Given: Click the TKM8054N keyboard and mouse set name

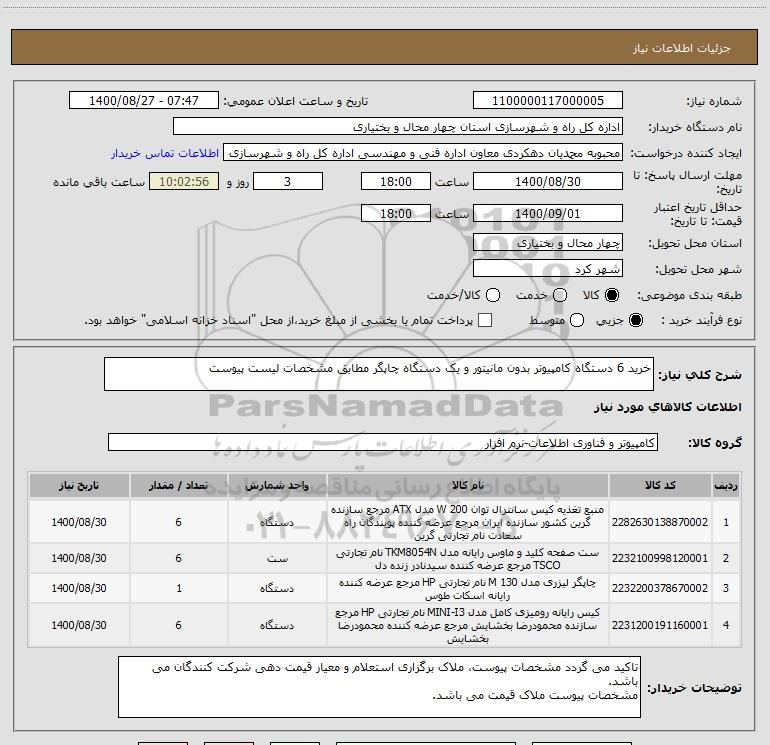Looking at the screenshot, I should point(468,559).
